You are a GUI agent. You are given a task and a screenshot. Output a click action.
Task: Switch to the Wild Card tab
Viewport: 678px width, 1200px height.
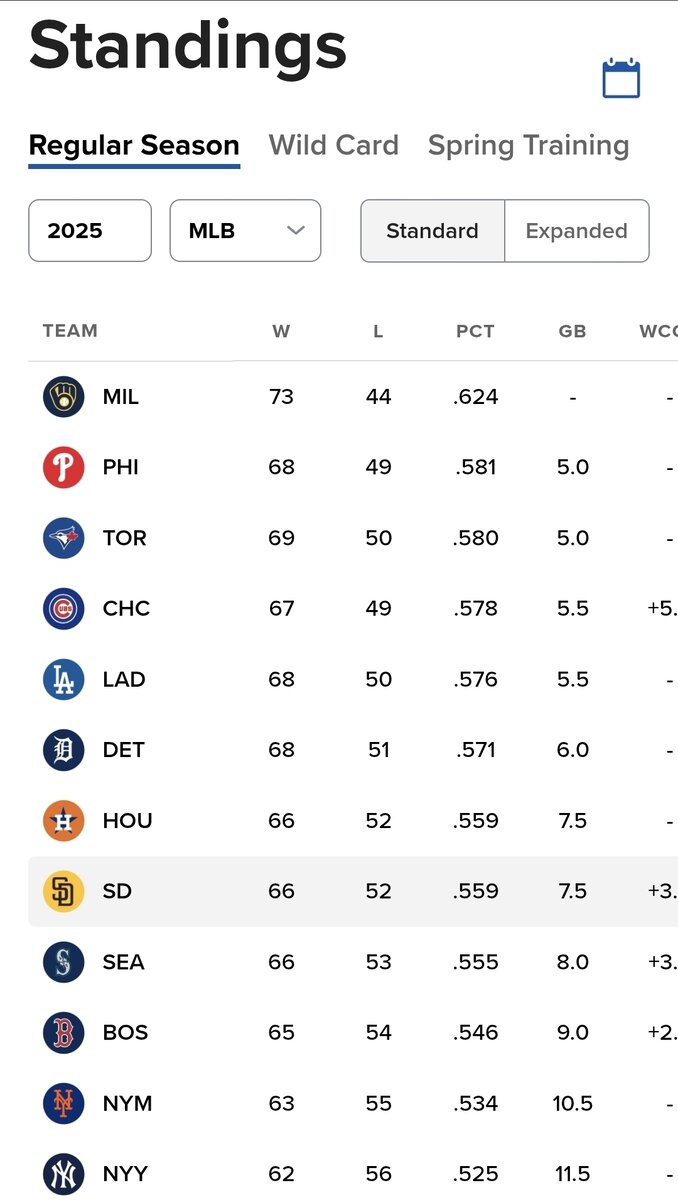click(x=334, y=146)
